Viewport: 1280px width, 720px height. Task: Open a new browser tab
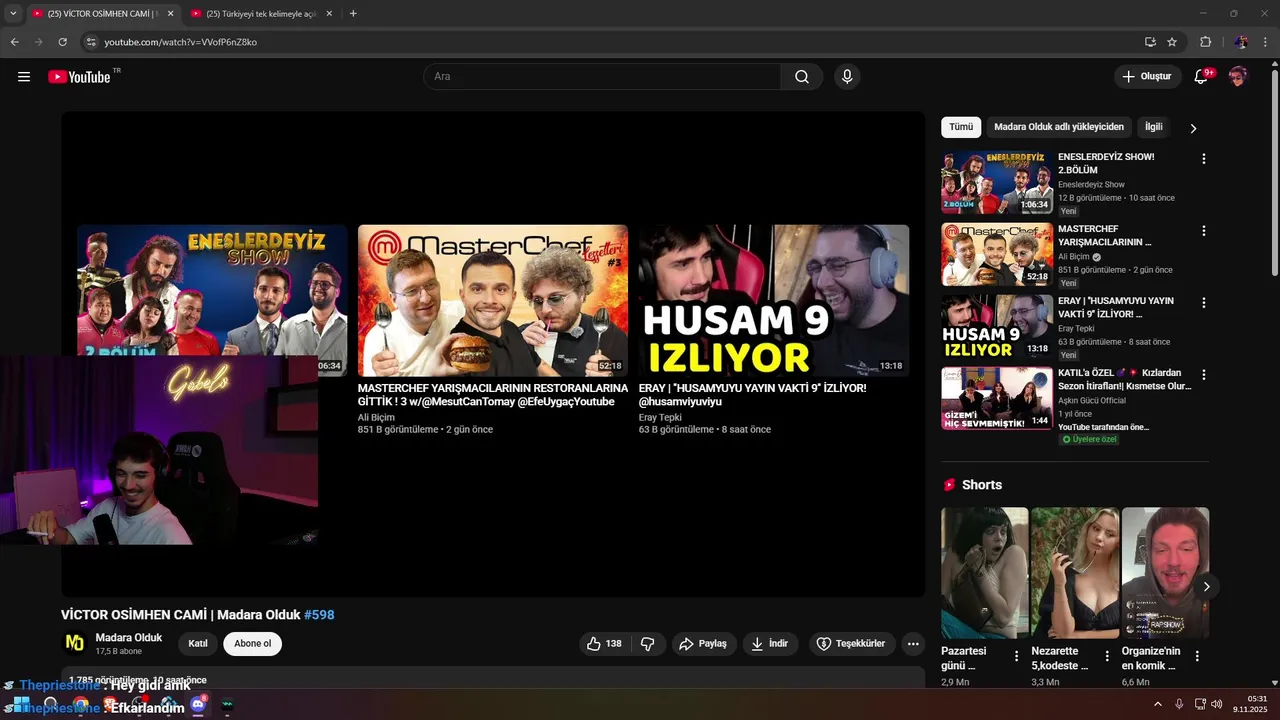(x=353, y=14)
